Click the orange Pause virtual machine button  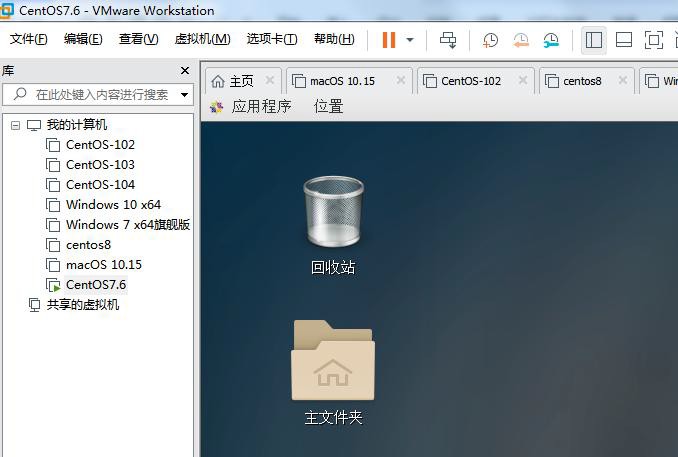click(389, 40)
